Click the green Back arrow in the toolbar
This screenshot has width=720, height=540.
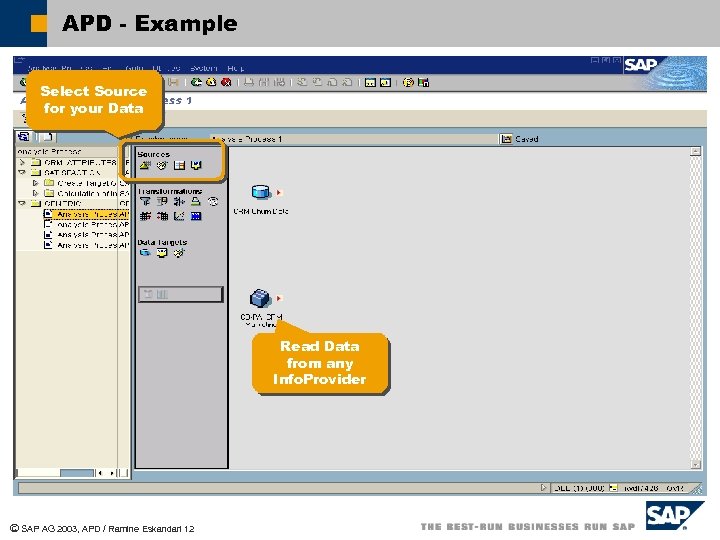[x=196, y=82]
